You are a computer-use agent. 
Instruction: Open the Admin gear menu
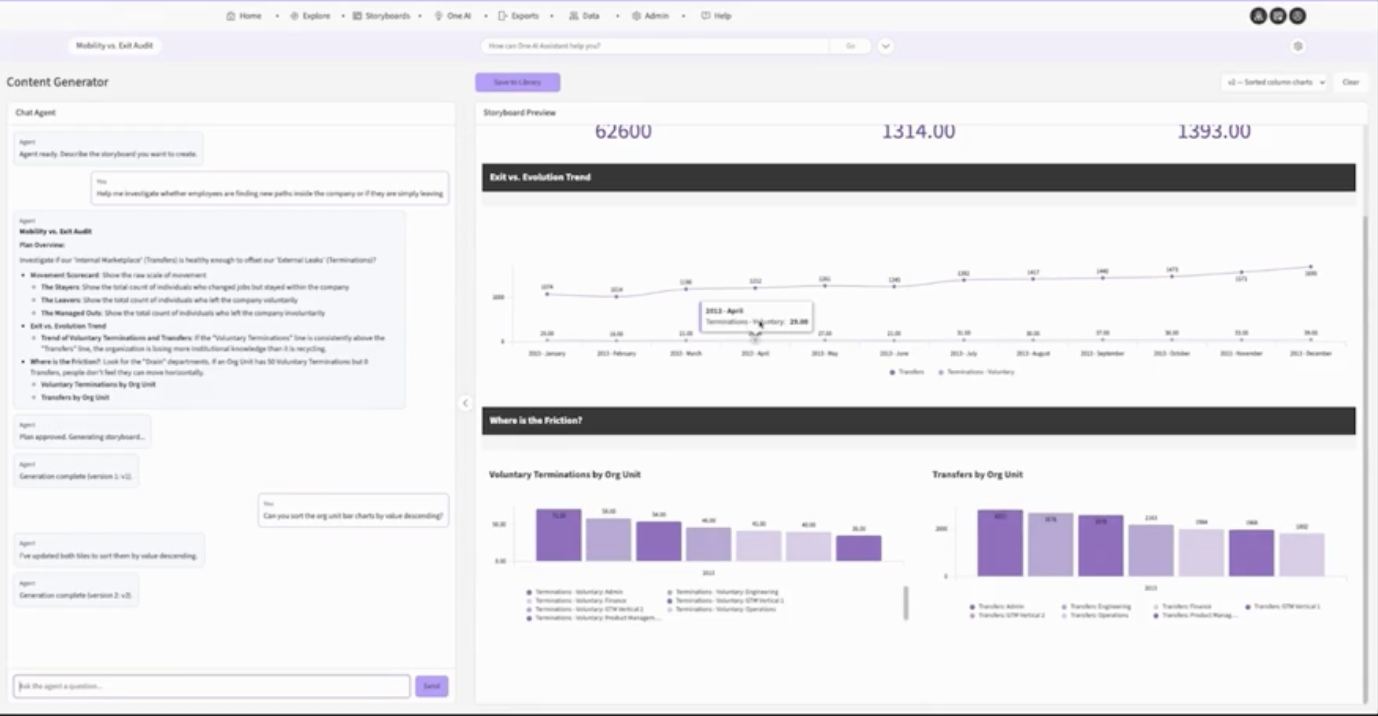click(x=636, y=16)
